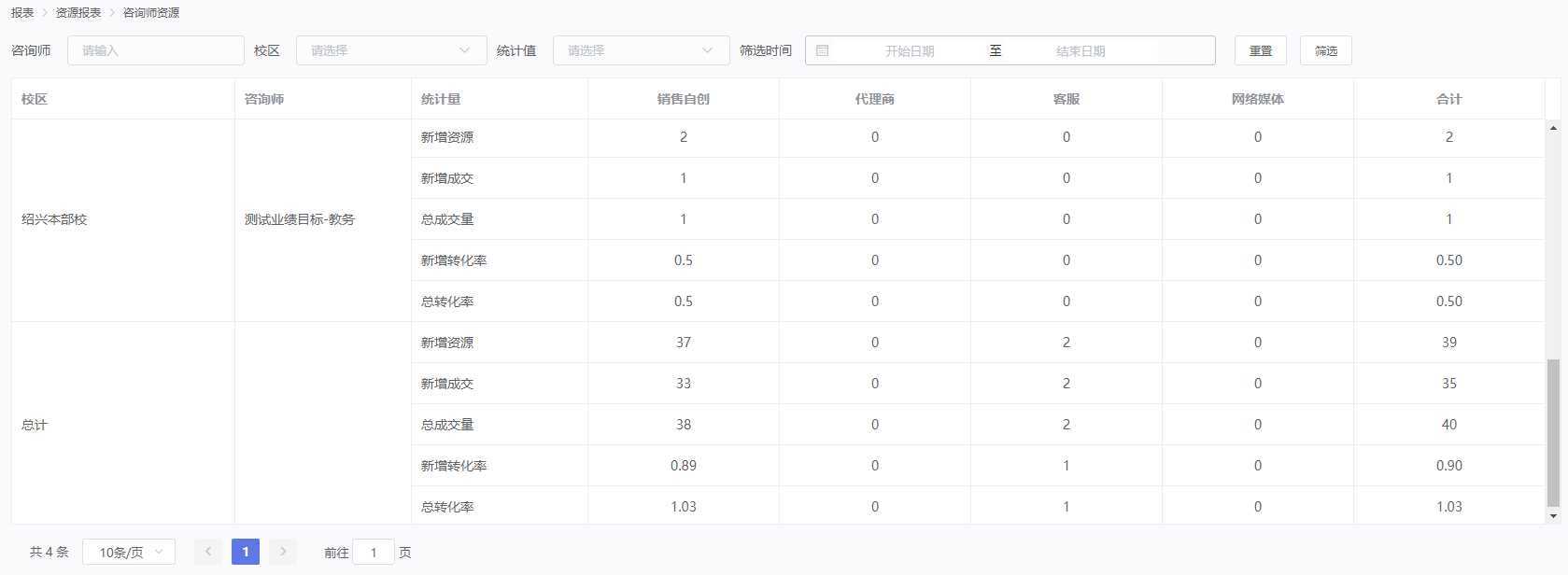Click 合计 value 40 in 总计

pyautogui.click(x=1449, y=425)
